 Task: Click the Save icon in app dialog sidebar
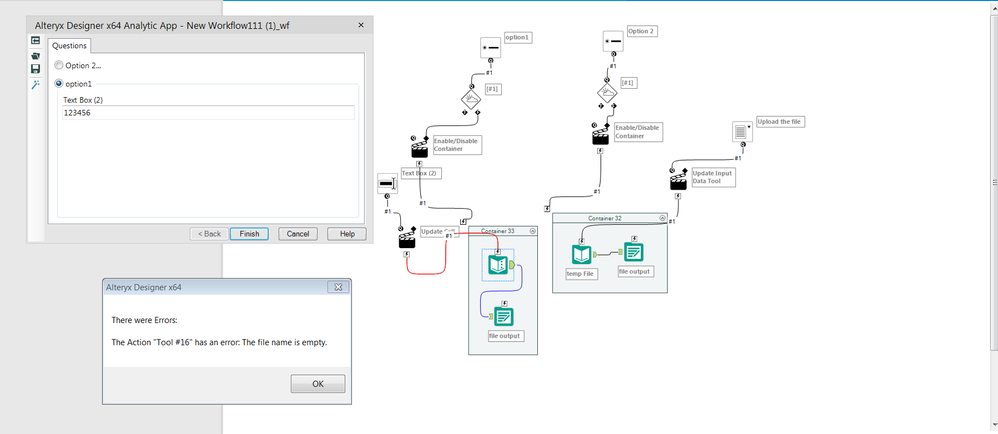tap(36, 69)
